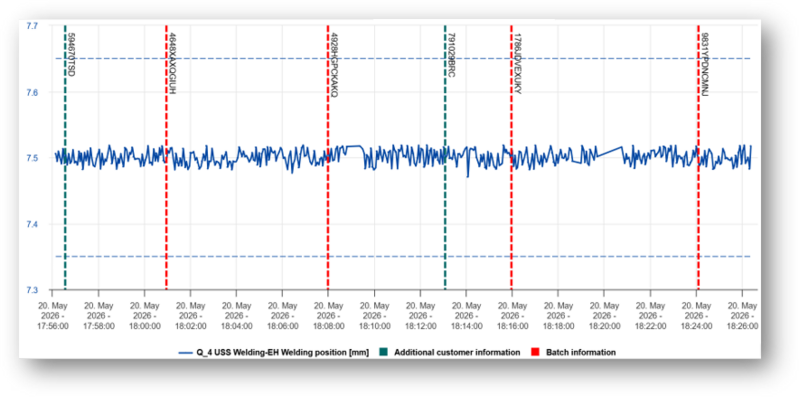799x397 pixels.
Task: Select the red batch marker label 1786JDVEXUKY
Action: point(517,64)
